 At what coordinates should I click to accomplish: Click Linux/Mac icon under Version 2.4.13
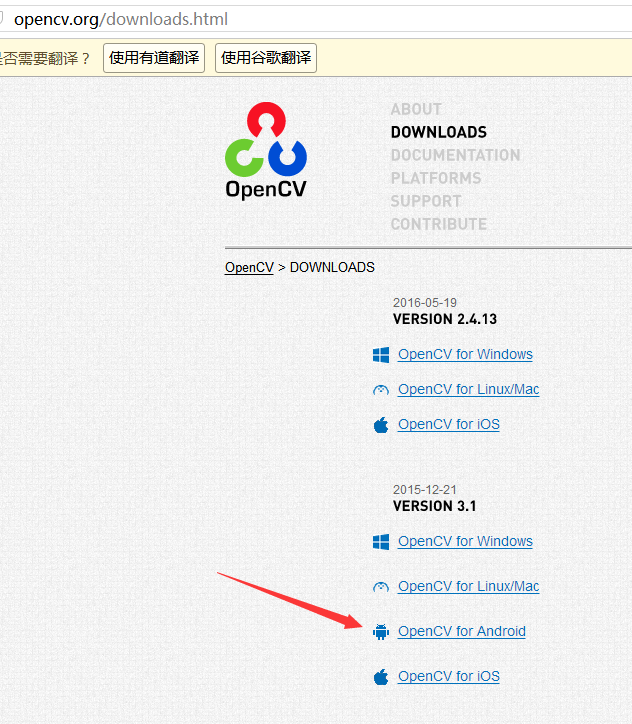coord(381,390)
